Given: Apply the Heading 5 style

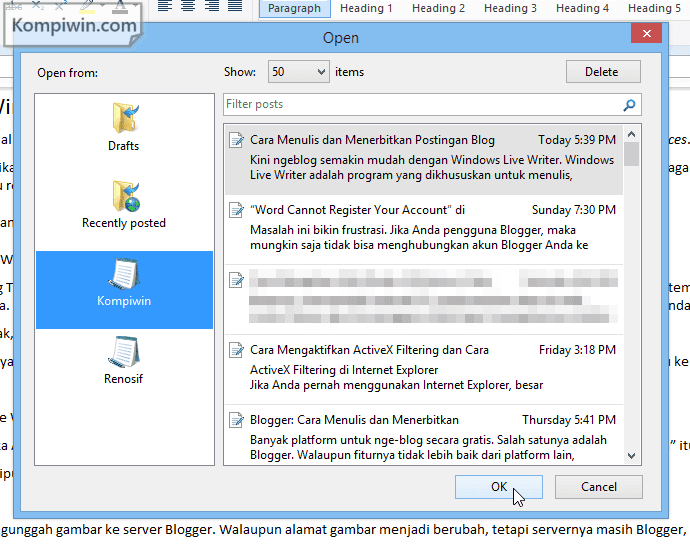Looking at the screenshot, I should (654, 8).
